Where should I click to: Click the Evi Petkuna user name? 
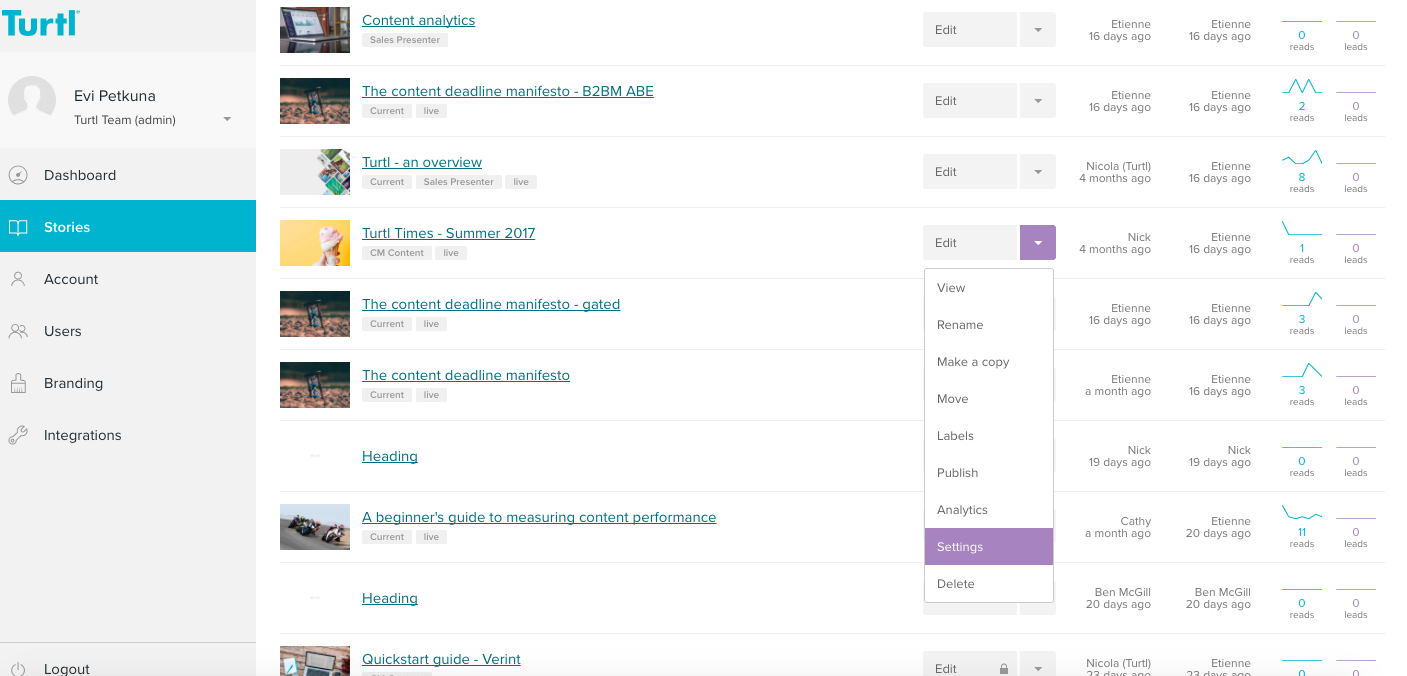[x=115, y=96]
